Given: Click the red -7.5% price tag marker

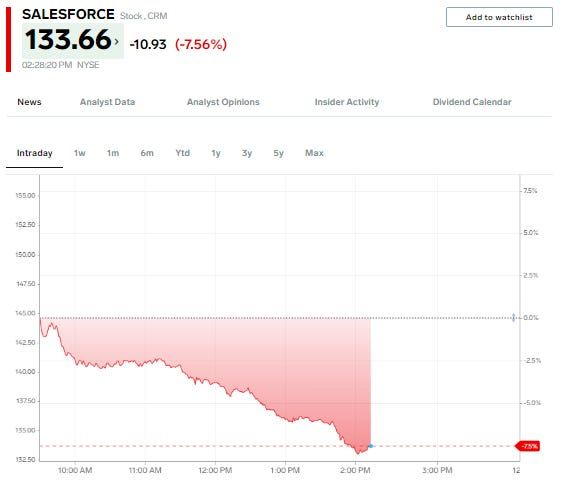Looking at the screenshot, I should point(527,446).
